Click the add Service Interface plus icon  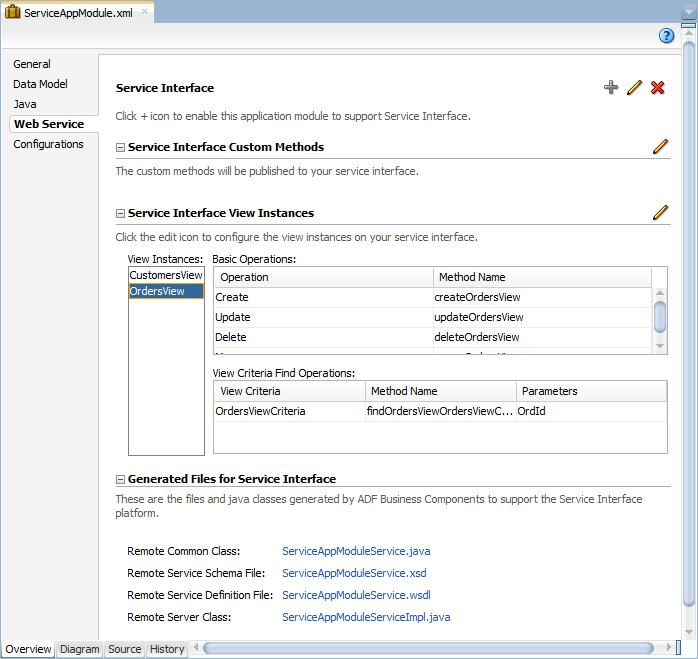tap(611, 87)
